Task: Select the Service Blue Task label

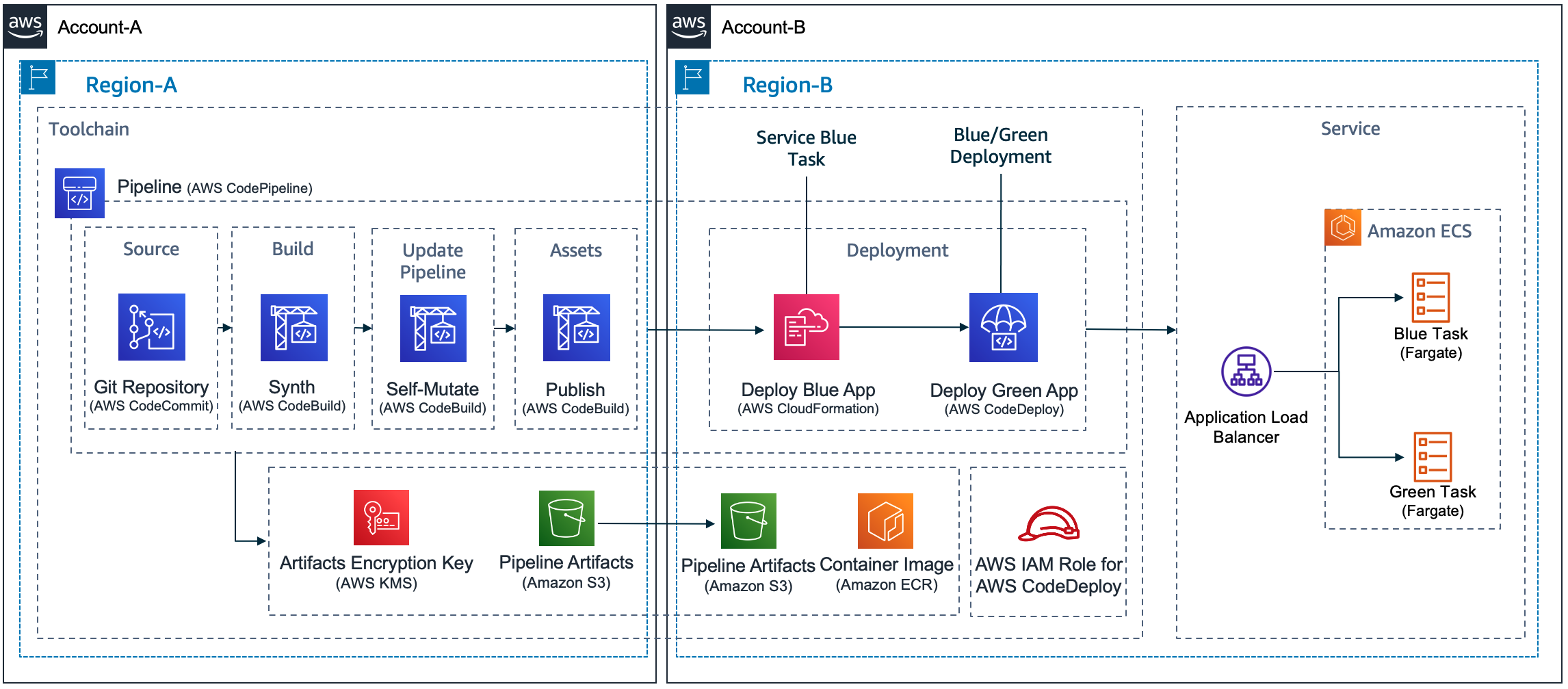Action: 805,148
